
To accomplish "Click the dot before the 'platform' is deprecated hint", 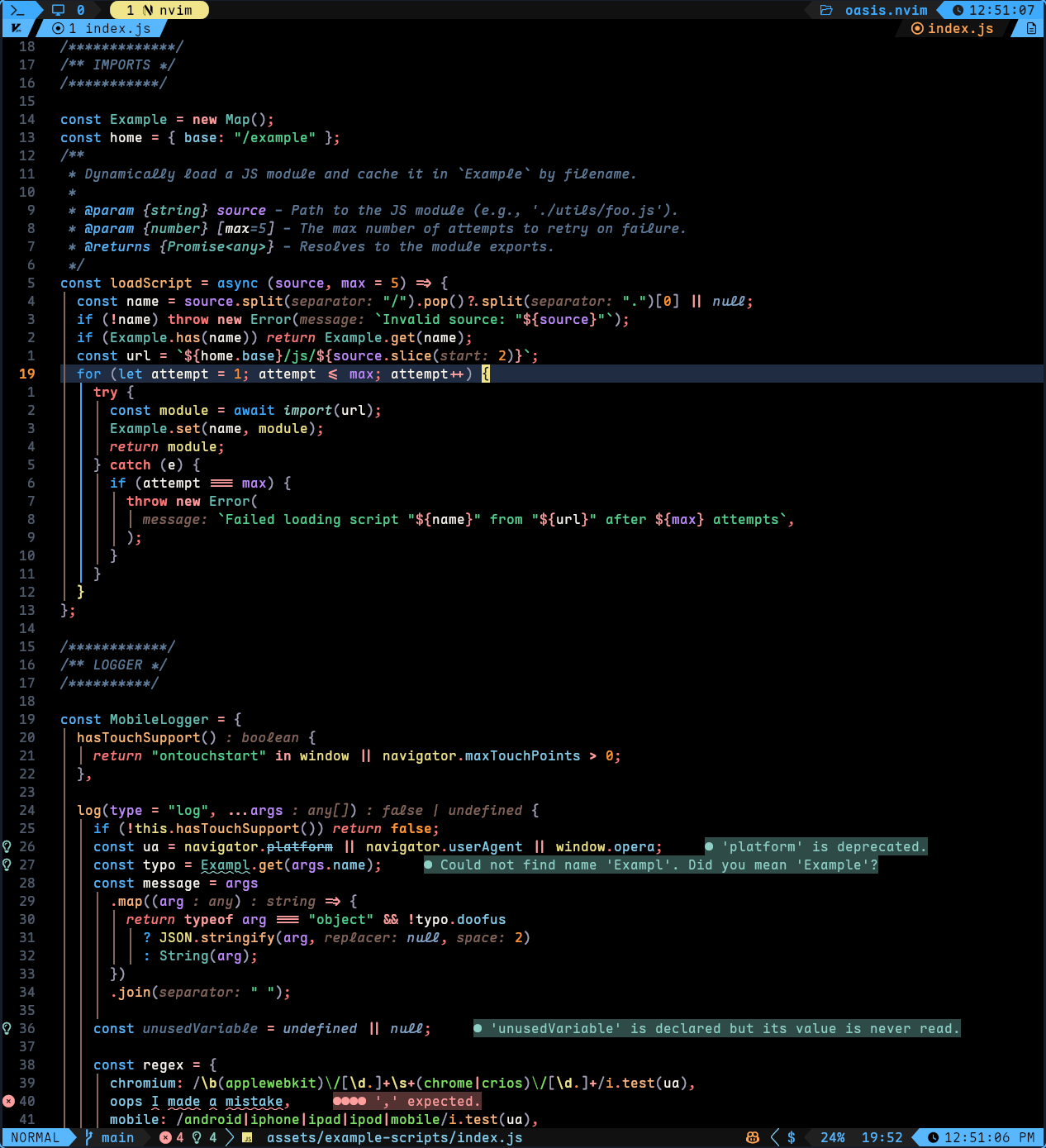I will 709,846.
